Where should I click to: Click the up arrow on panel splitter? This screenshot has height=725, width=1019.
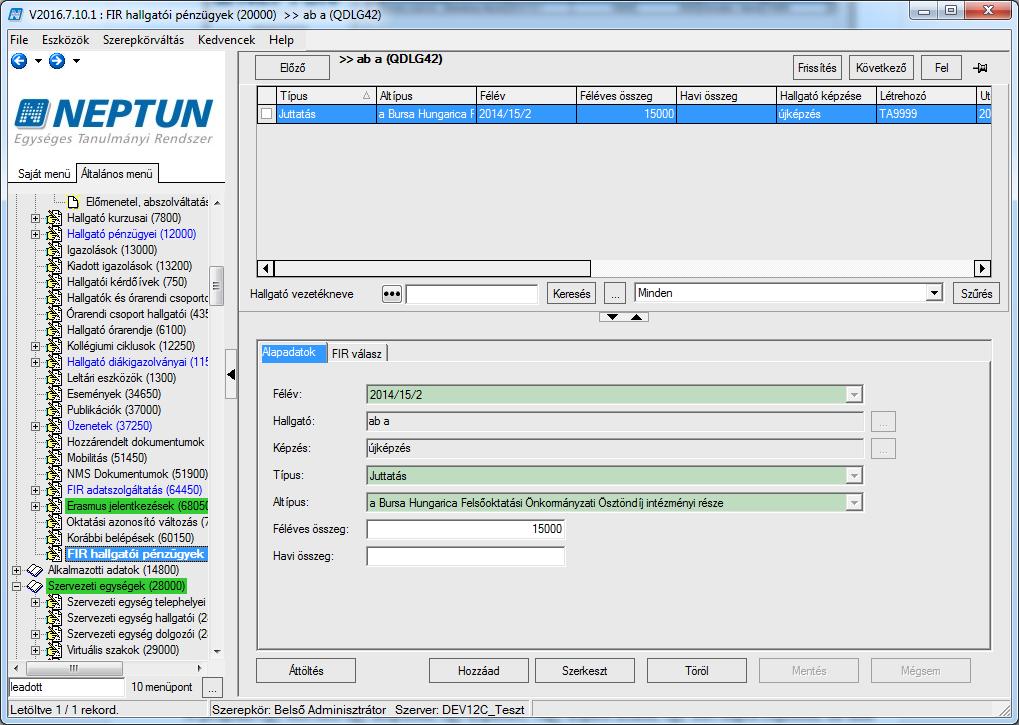636,317
